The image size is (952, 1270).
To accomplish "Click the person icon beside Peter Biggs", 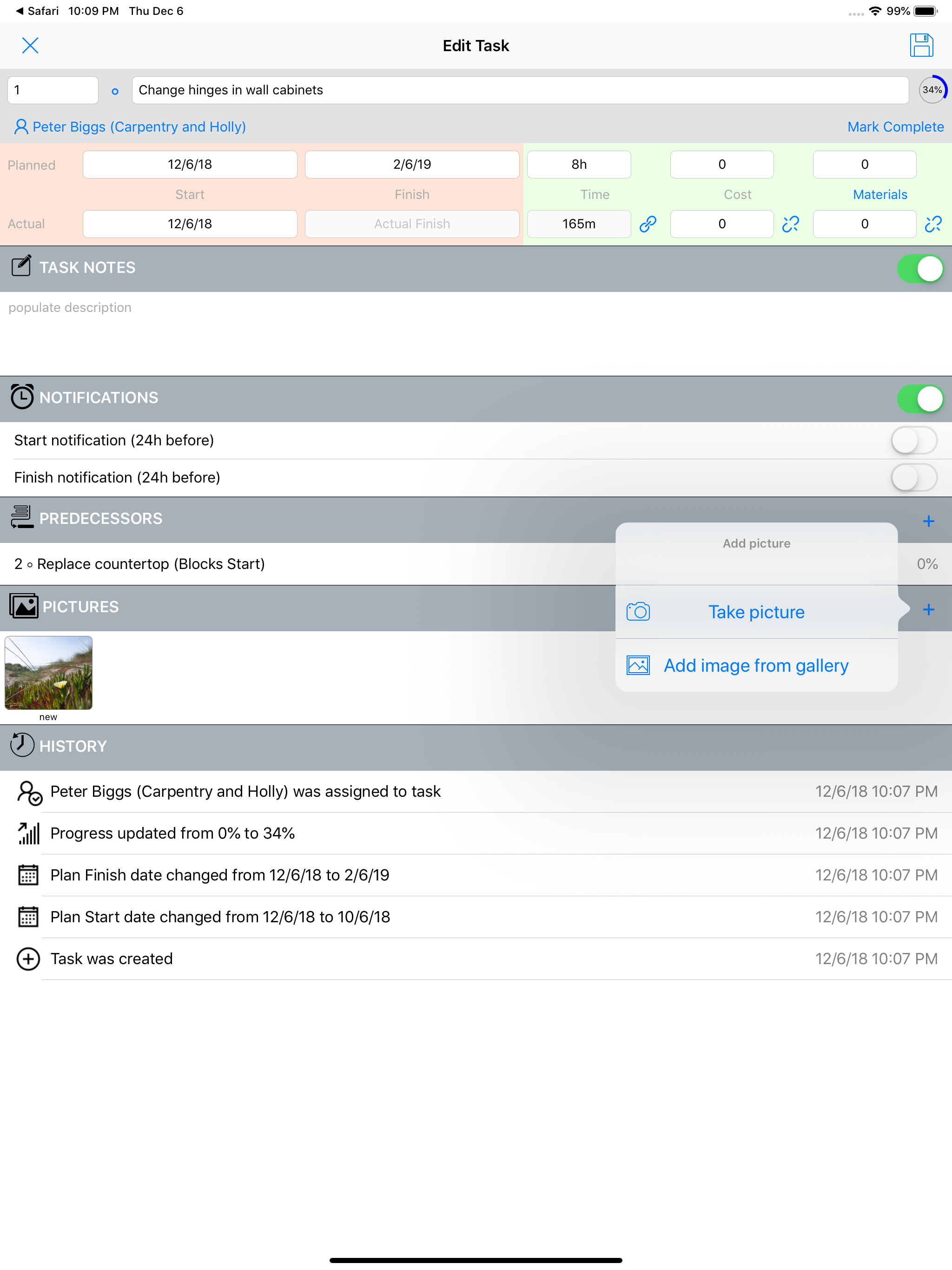I will click(x=21, y=126).
